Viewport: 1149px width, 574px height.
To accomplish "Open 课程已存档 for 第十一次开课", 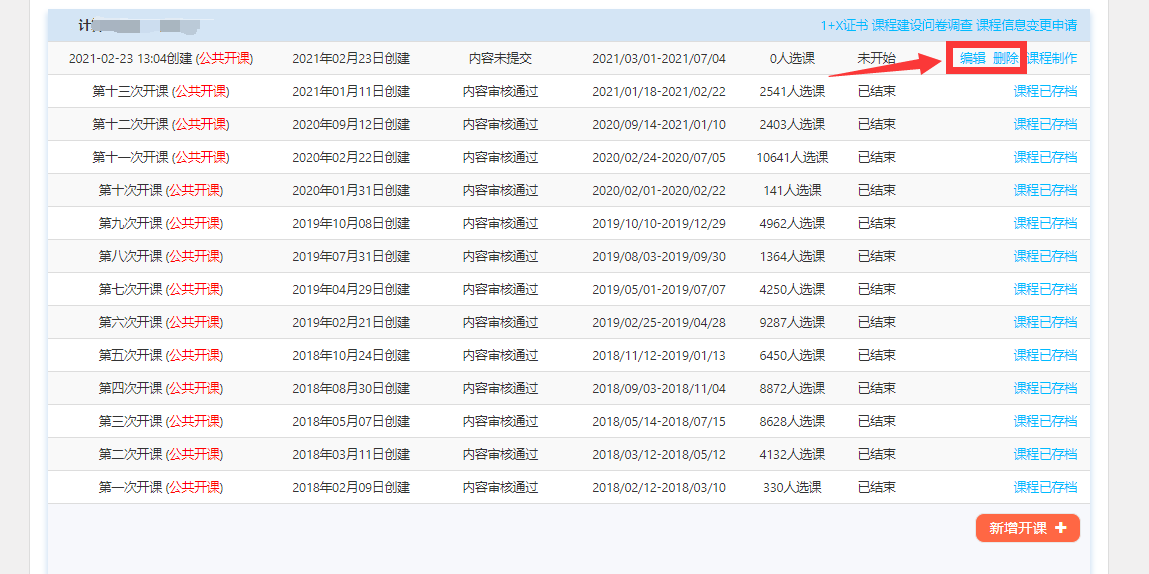I will tap(1046, 158).
